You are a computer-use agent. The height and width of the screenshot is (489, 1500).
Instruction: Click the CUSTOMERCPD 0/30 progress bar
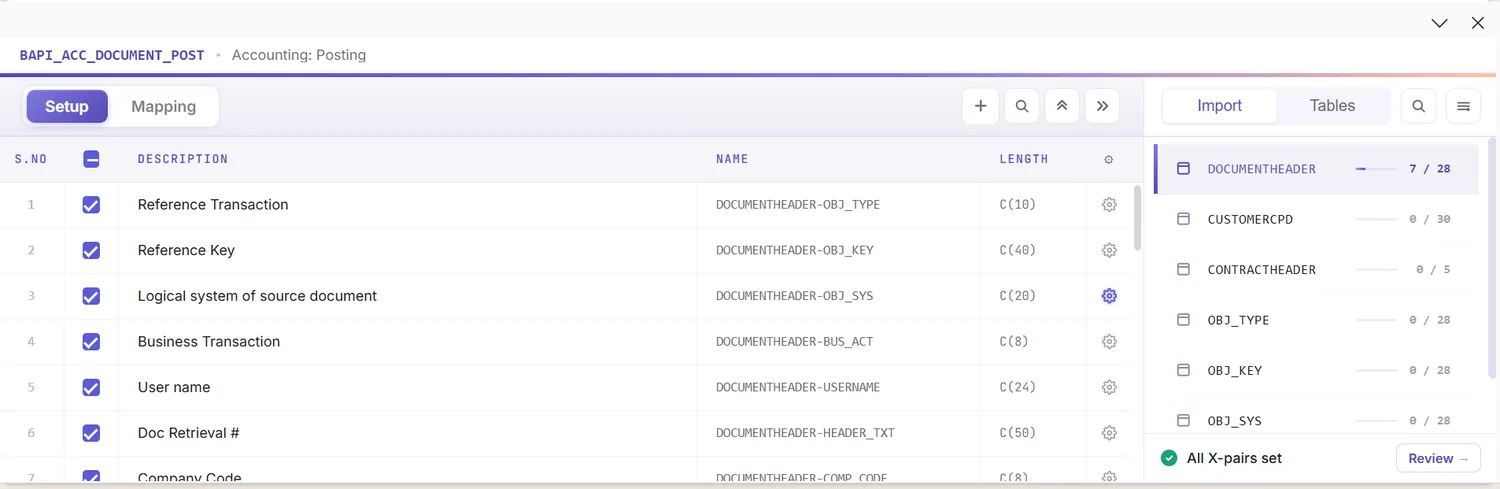pos(1376,219)
